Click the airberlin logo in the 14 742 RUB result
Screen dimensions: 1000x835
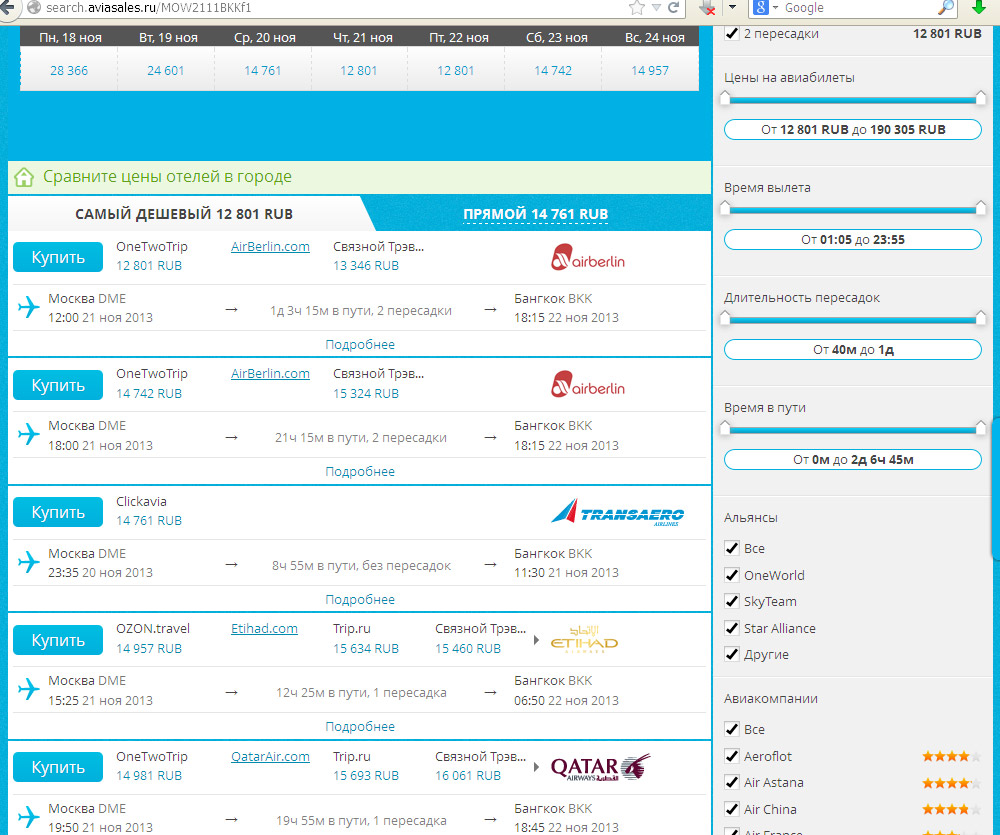(587, 384)
